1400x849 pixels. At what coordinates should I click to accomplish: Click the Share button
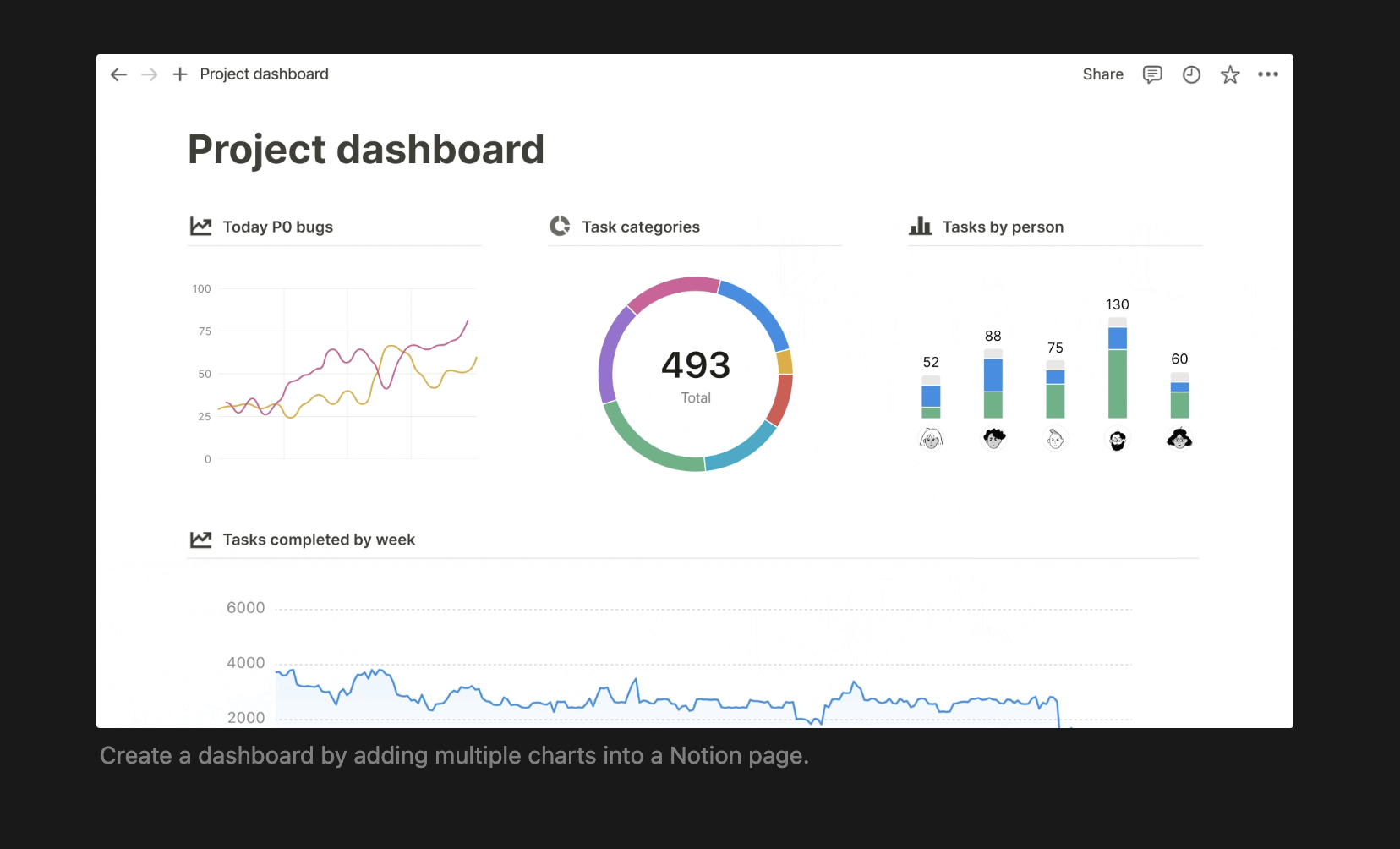pos(1103,74)
